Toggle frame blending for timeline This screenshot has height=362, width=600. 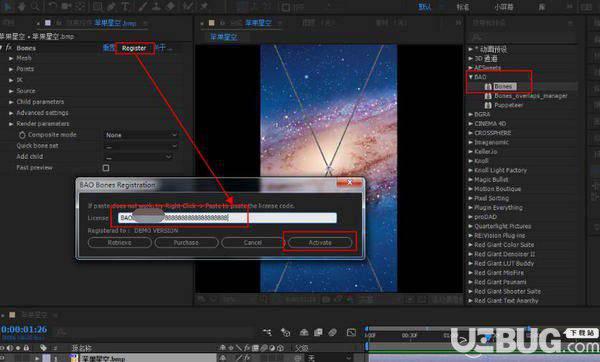(318, 332)
